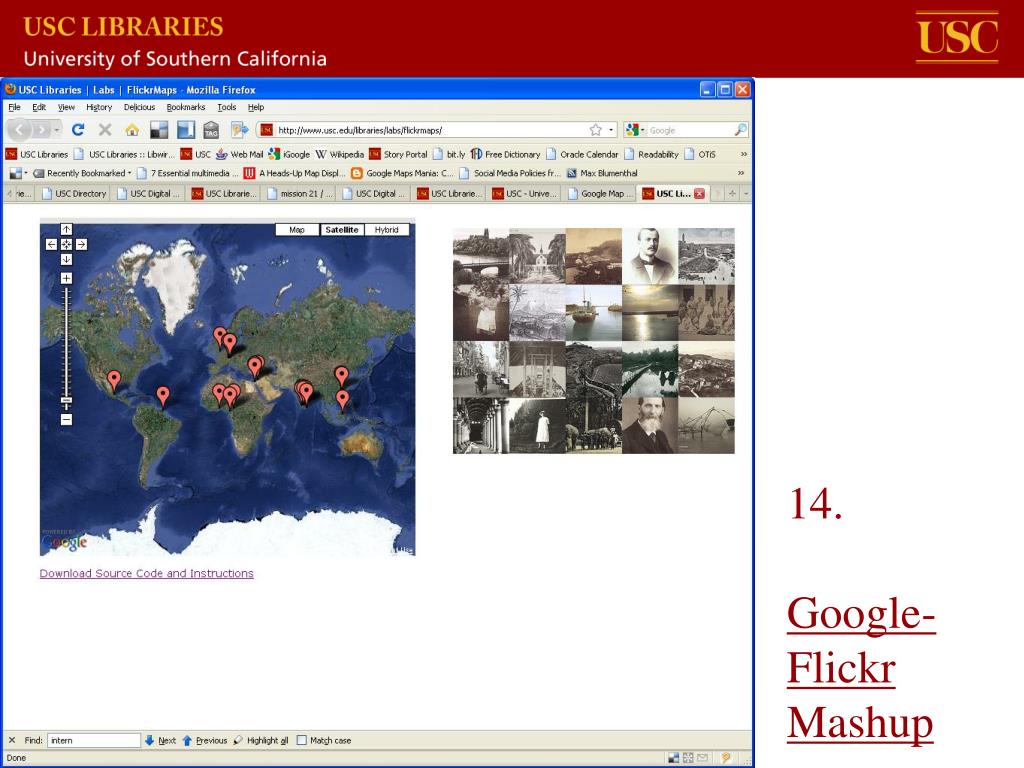This screenshot has width=1024, height=768.
Task: Show more bookmarks on the second toolbar row
Action: click(x=741, y=173)
